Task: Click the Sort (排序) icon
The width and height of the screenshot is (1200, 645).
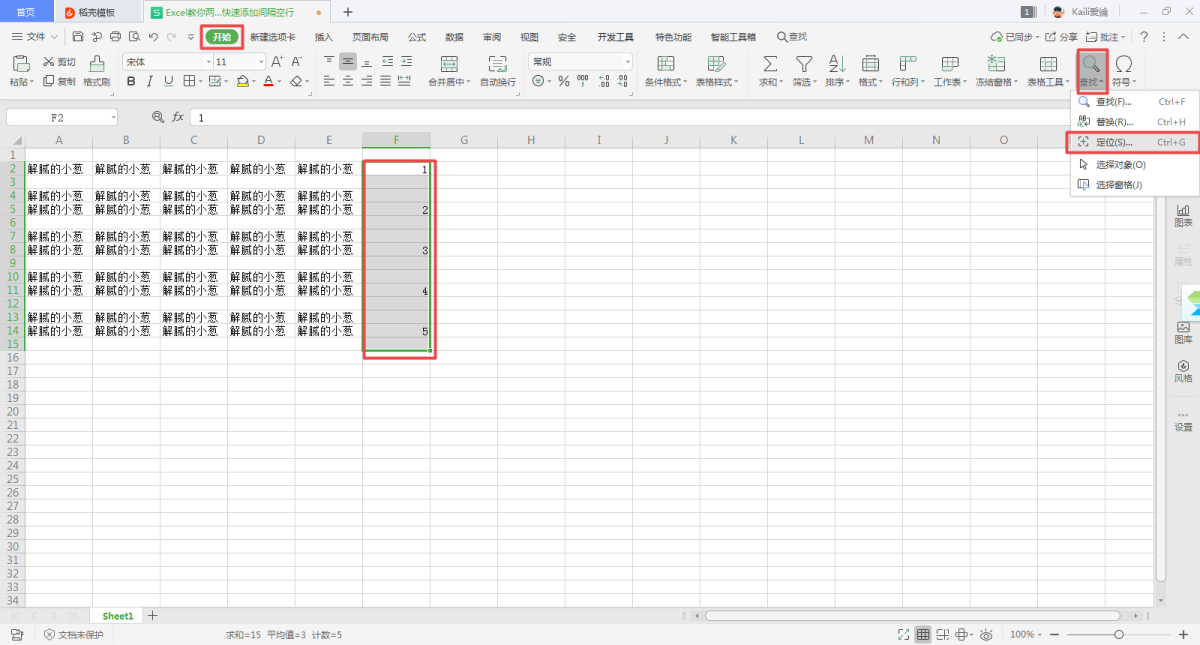Action: click(836, 64)
